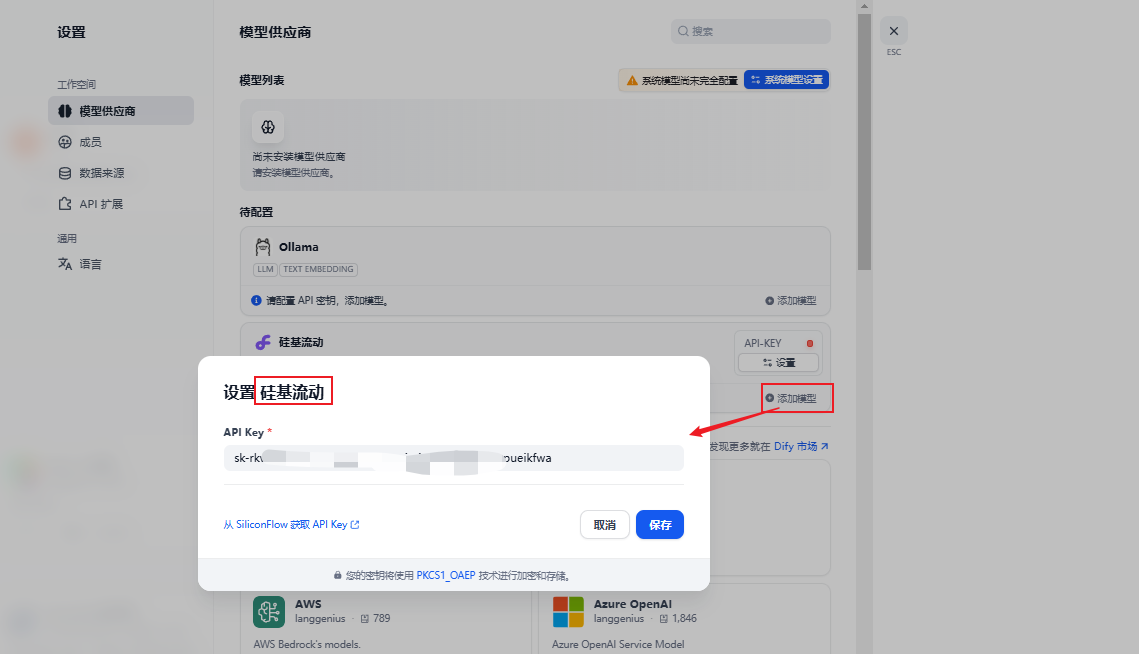Click the 系统模型尚未完全配置 warning icon
Viewport: 1139px width, 654px height.
pyautogui.click(x=632, y=81)
